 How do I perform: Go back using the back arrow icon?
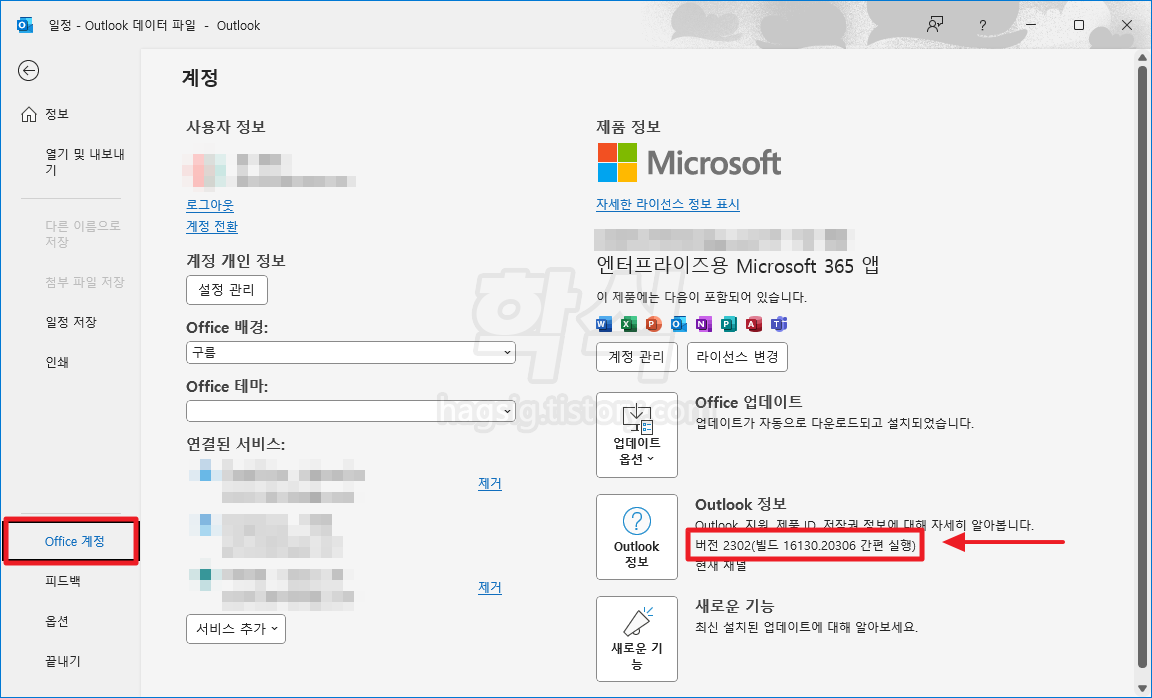29,71
